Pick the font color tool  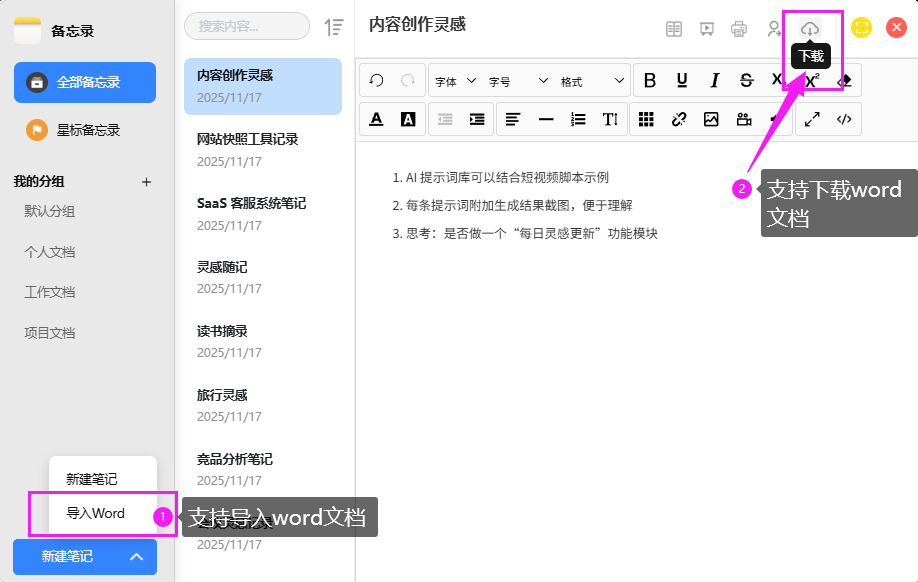377,119
